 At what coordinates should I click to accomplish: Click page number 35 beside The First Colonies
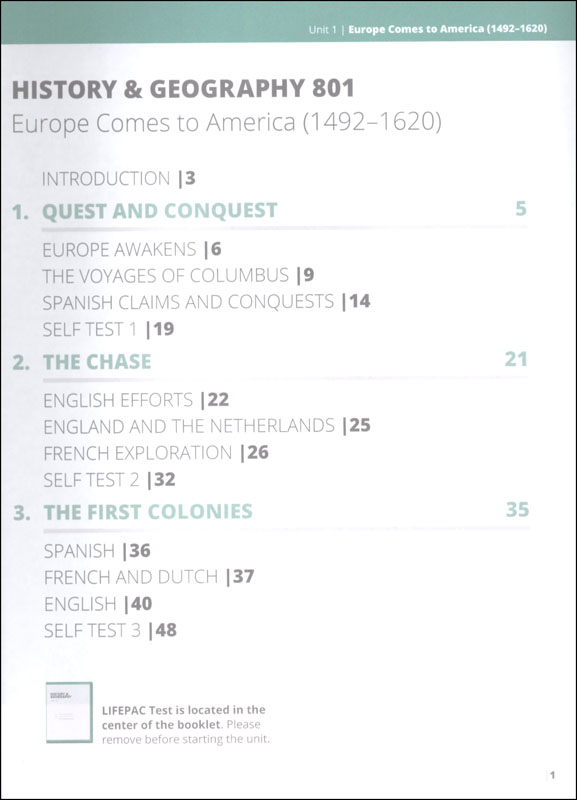point(517,509)
